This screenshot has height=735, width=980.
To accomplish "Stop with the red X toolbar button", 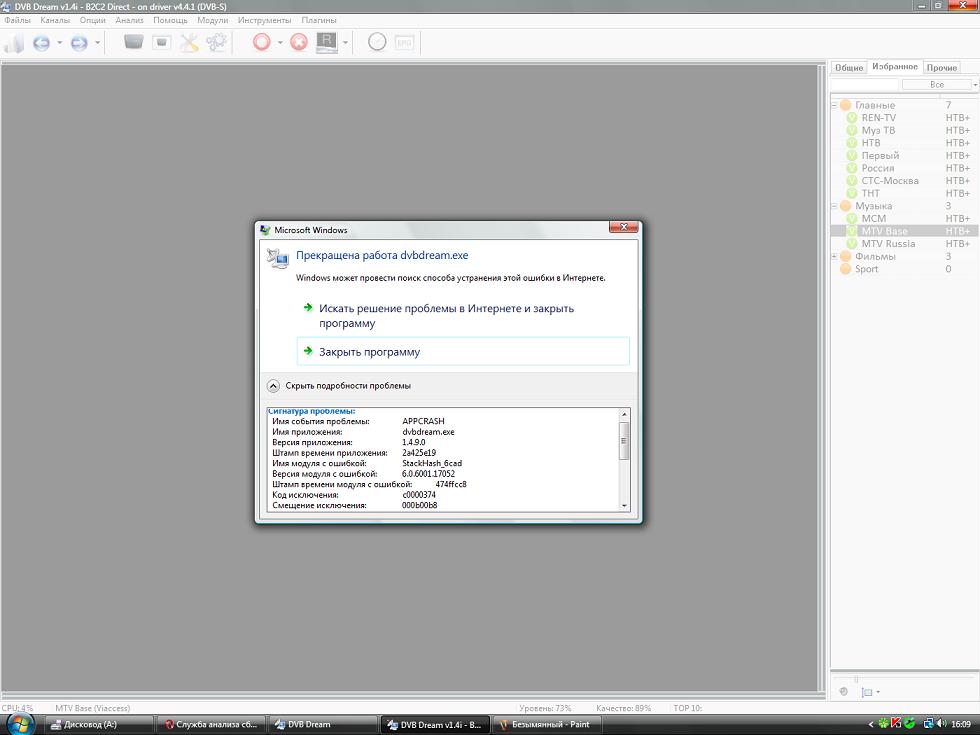I will [x=299, y=42].
